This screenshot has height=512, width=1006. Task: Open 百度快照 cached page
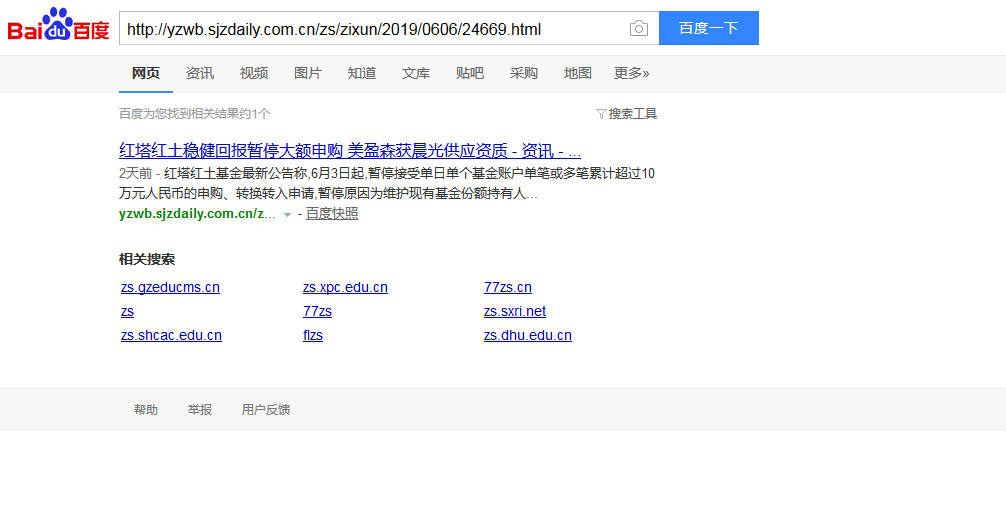click(x=332, y=213)
